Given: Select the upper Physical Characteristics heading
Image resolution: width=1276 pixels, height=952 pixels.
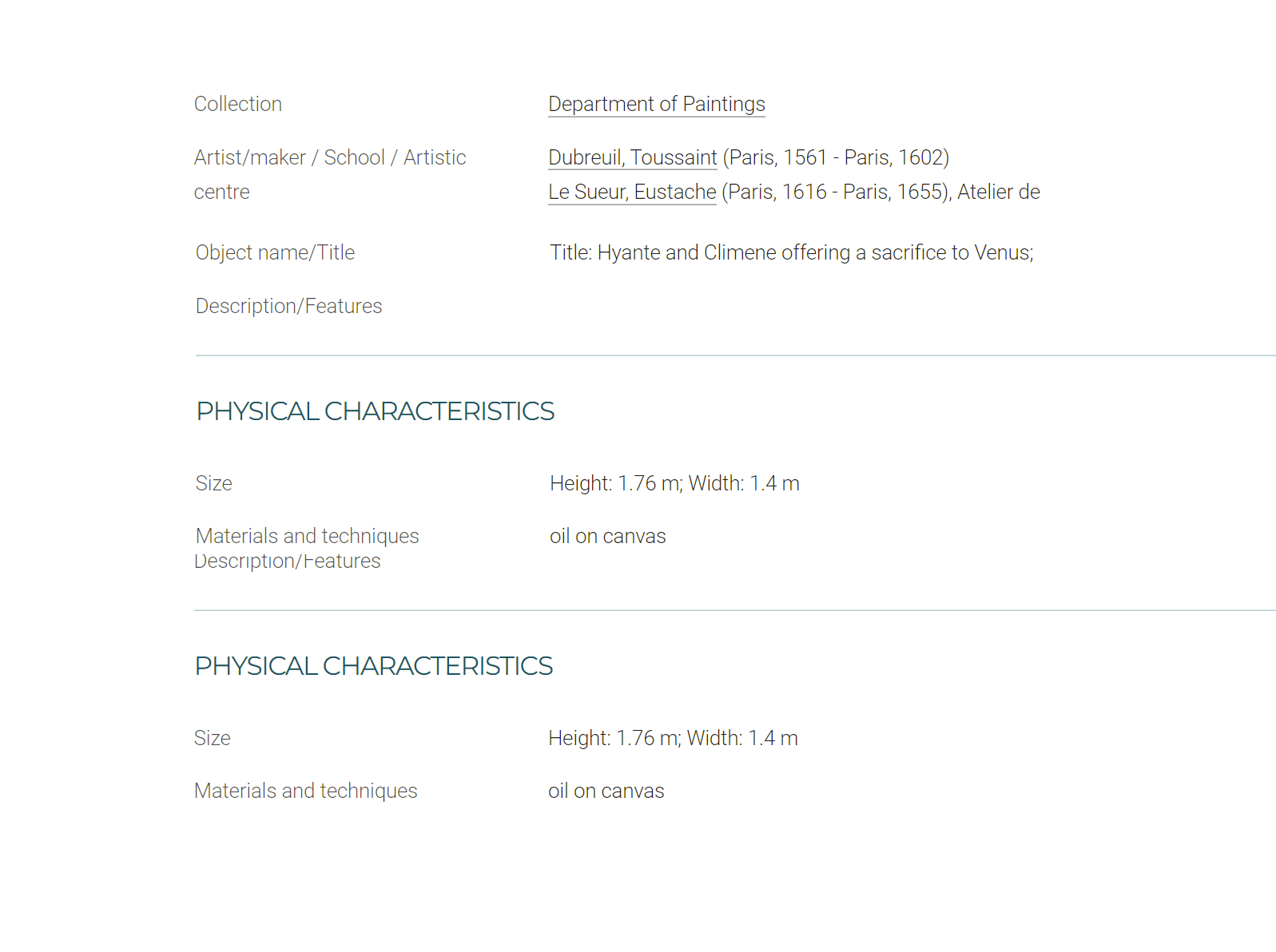Looking at the screenshot, I should [x=375, y=411].
